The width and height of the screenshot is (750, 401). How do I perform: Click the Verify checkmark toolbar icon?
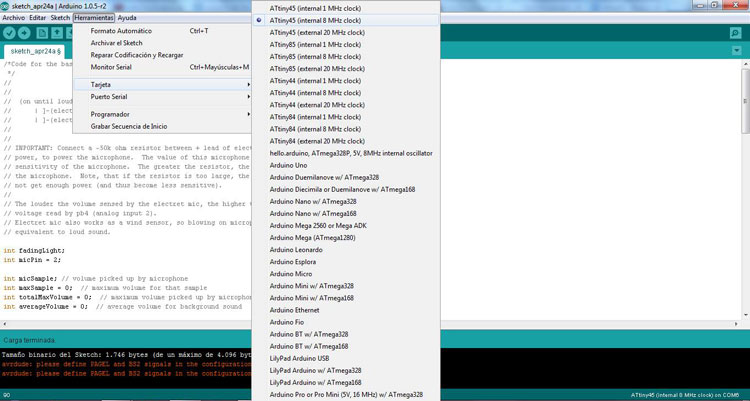click(9, 33)
